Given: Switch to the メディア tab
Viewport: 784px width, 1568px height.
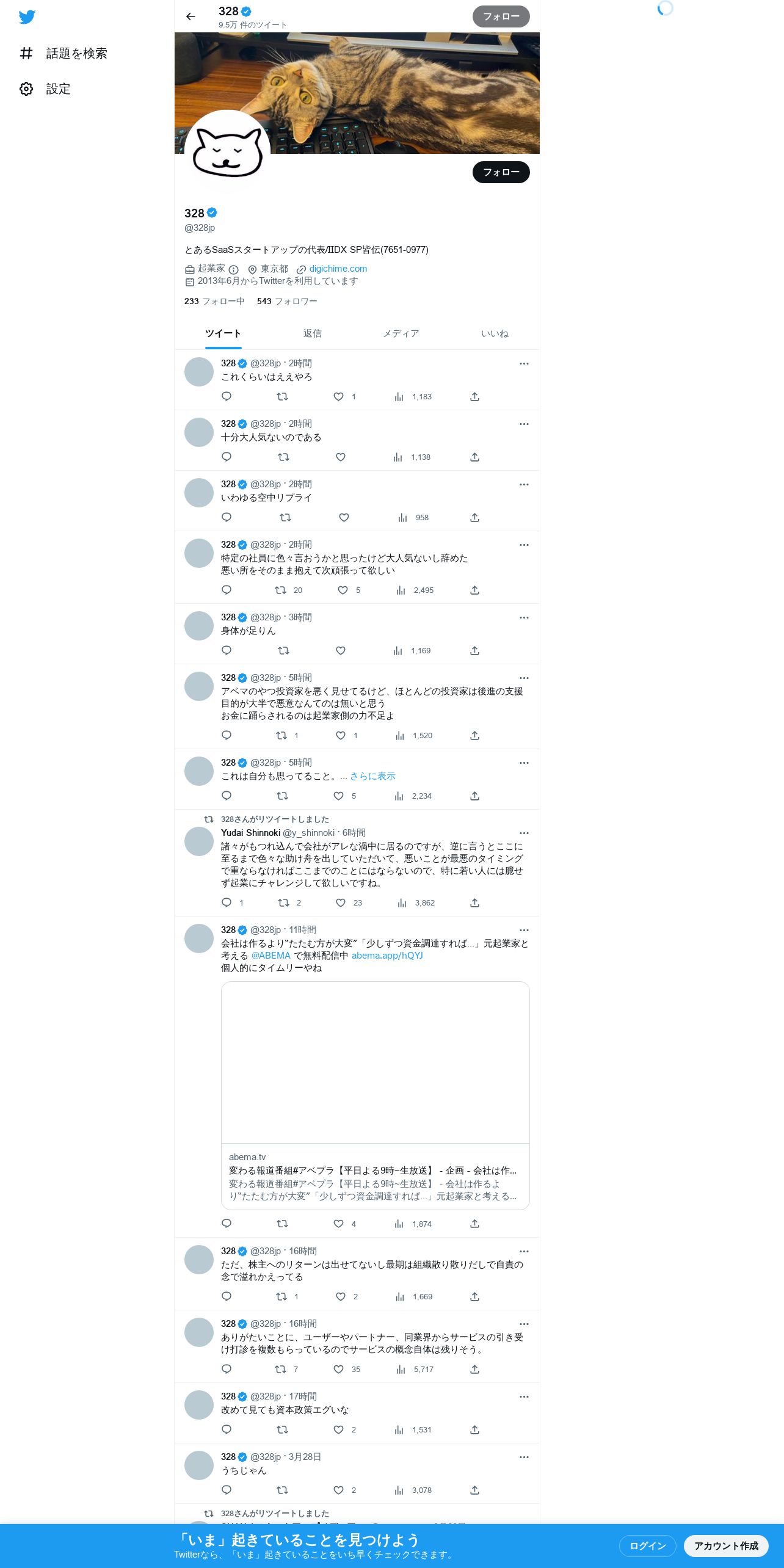Looking at the screenshot, I should click(x=401, y=333).
